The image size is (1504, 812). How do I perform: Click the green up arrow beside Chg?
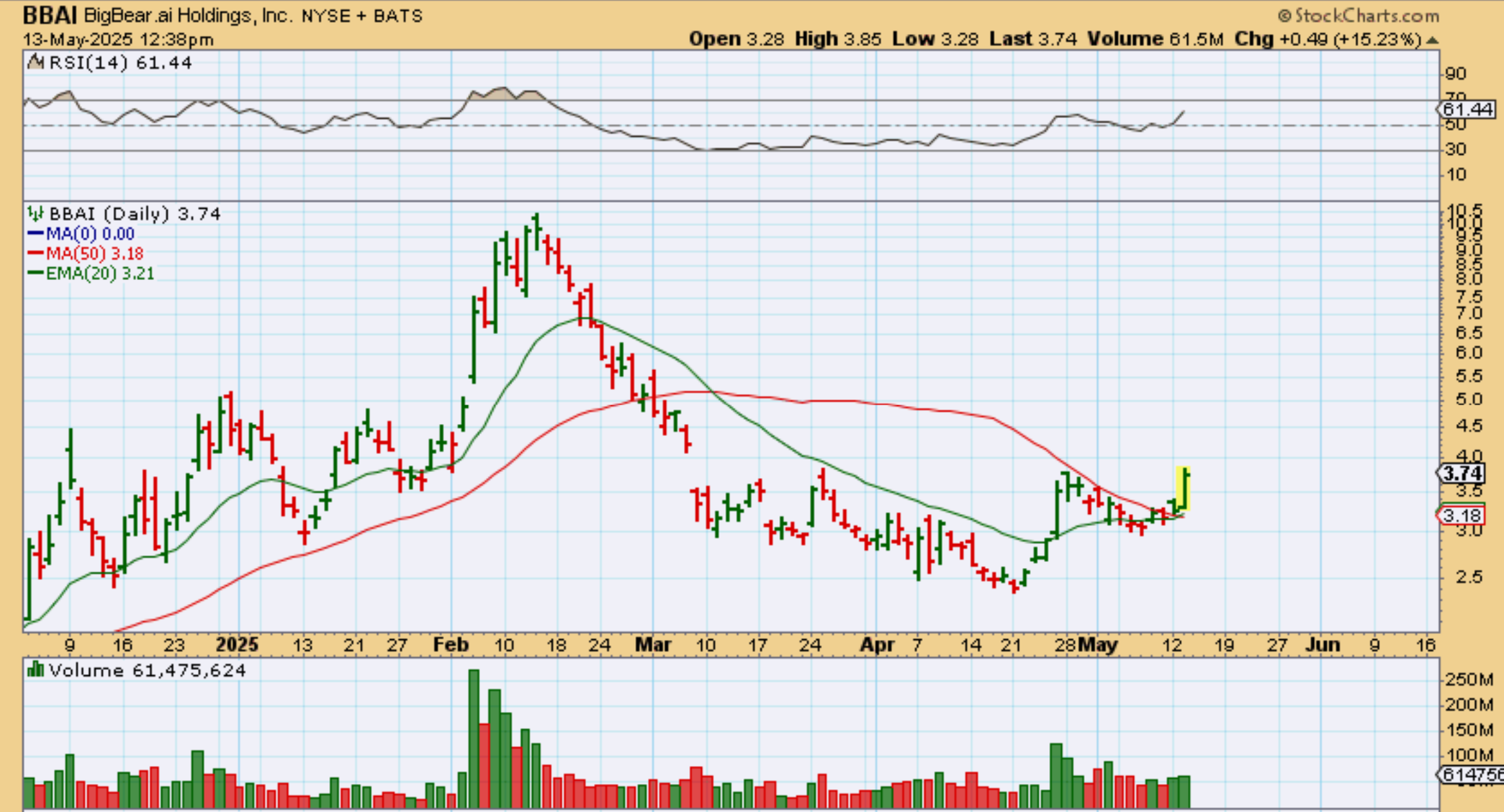click(x=1433, y=41)
